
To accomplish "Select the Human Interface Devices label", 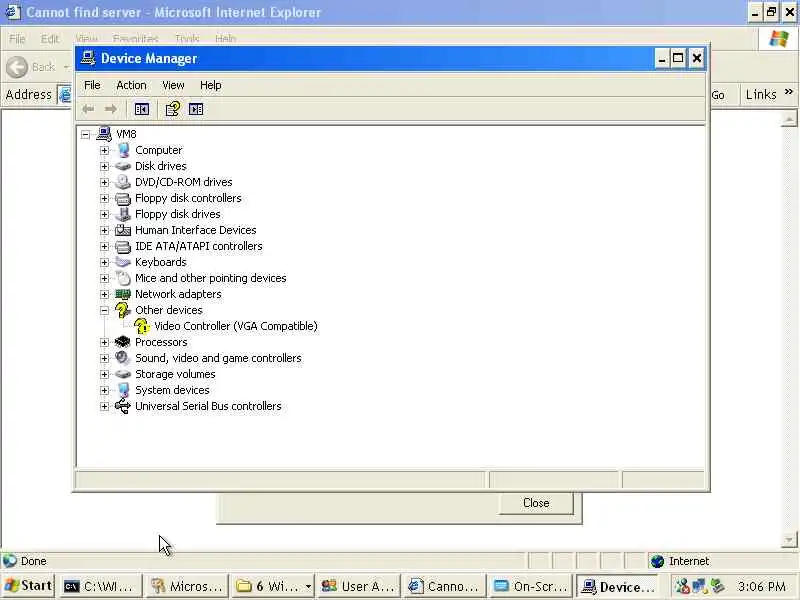I will [x=195, y=230].
